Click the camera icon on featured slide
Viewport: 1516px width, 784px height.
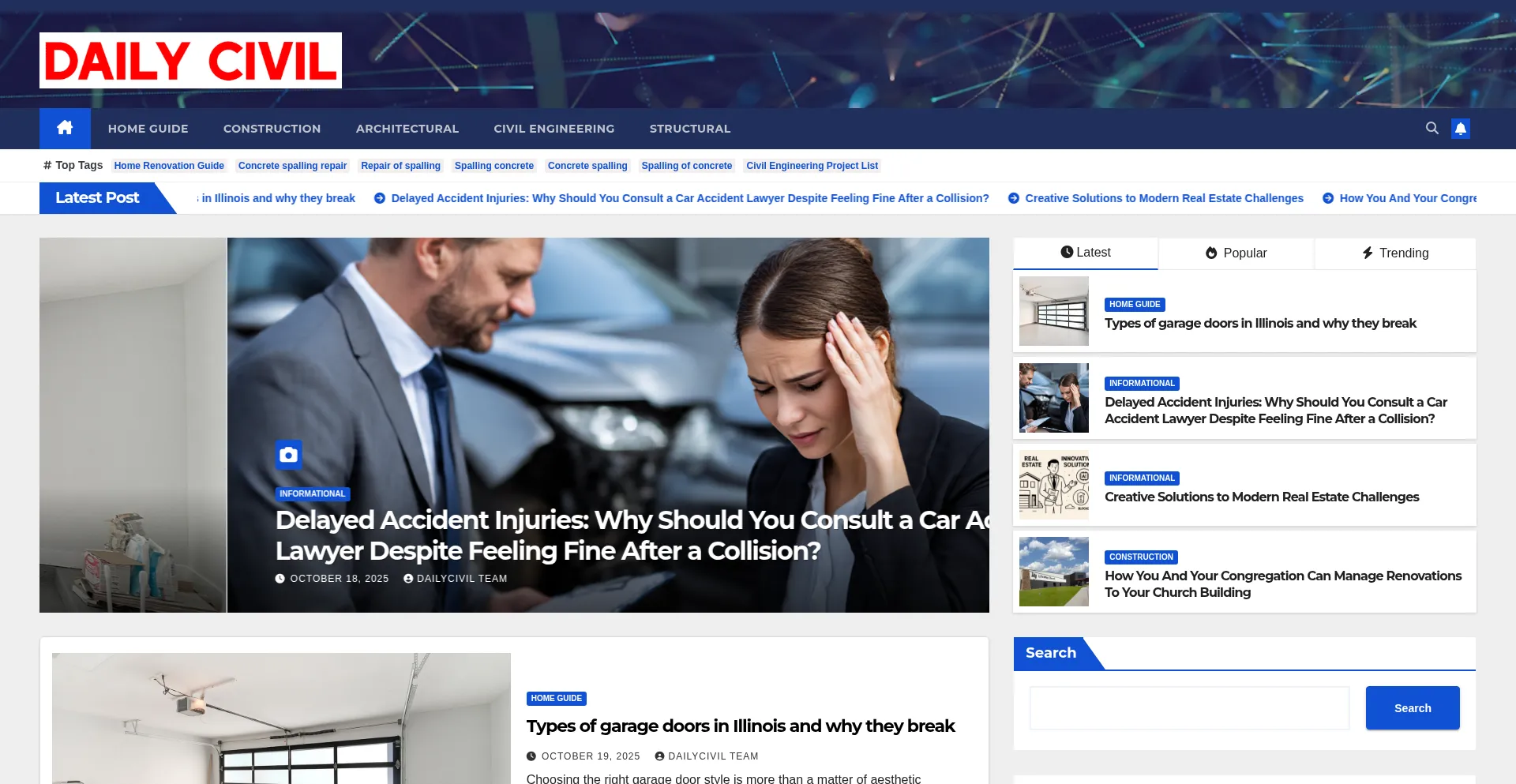coord(289,455)
